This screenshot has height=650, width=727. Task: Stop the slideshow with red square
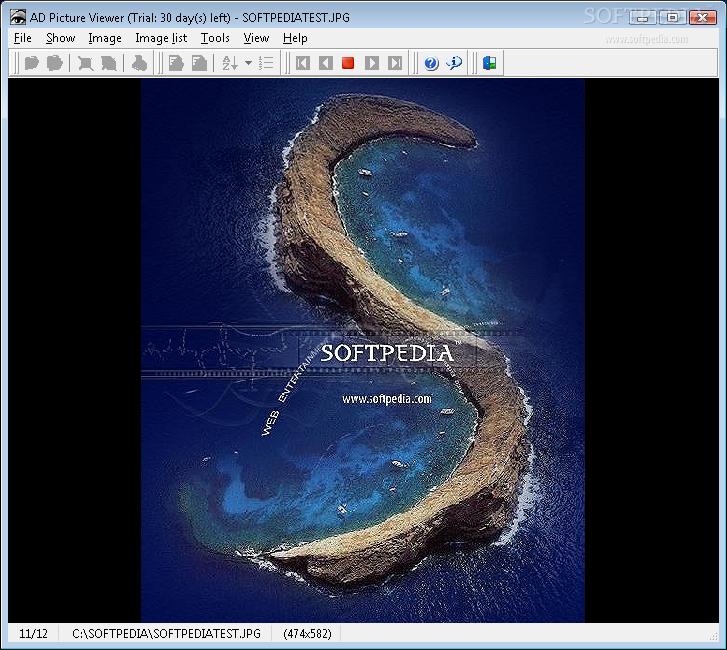(x=348, y=63)
